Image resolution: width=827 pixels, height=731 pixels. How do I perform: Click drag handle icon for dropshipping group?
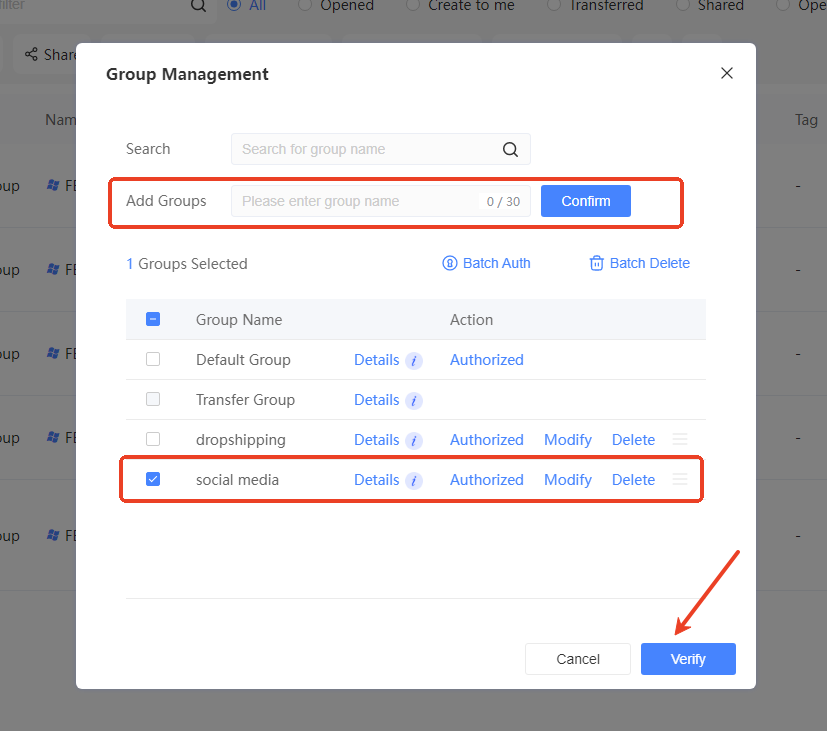(680, 440)
